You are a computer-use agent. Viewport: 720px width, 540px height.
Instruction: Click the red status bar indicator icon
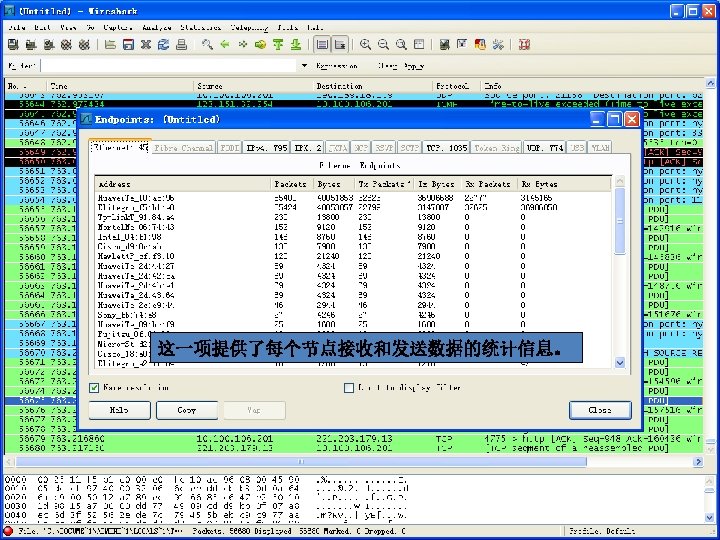(9, 531)
